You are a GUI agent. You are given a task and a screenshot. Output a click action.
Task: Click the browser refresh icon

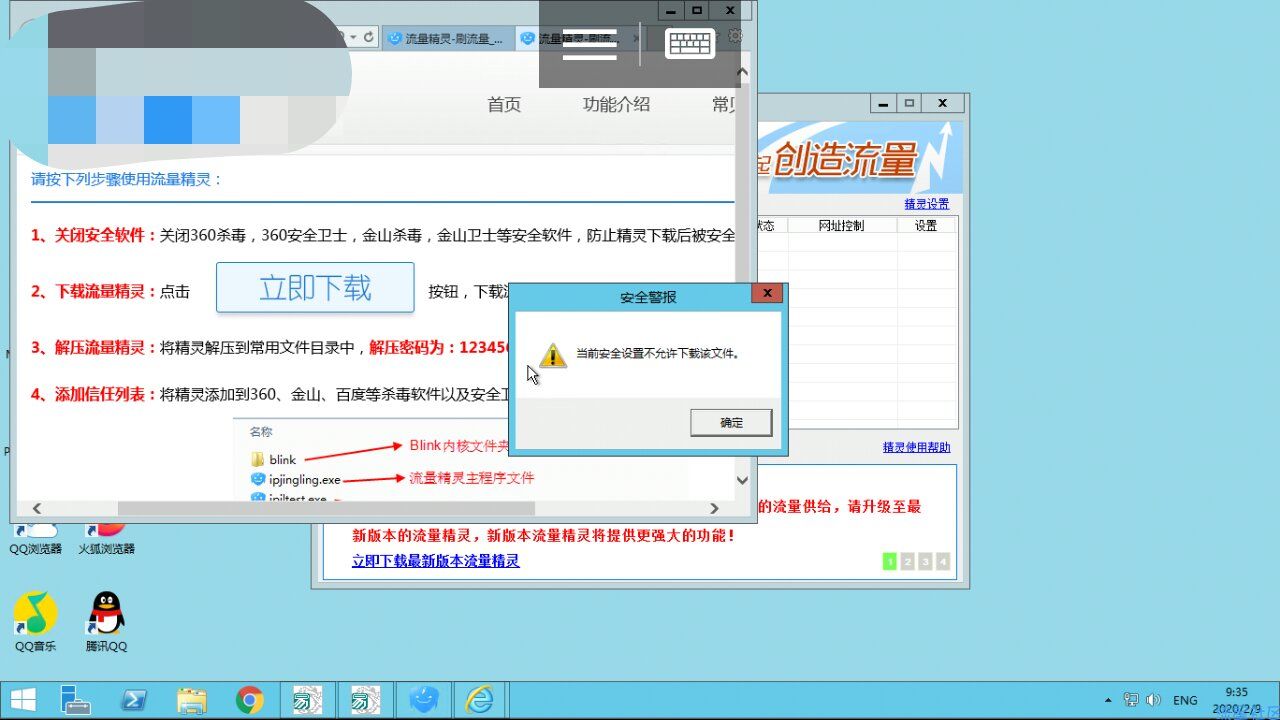(369, 37)
